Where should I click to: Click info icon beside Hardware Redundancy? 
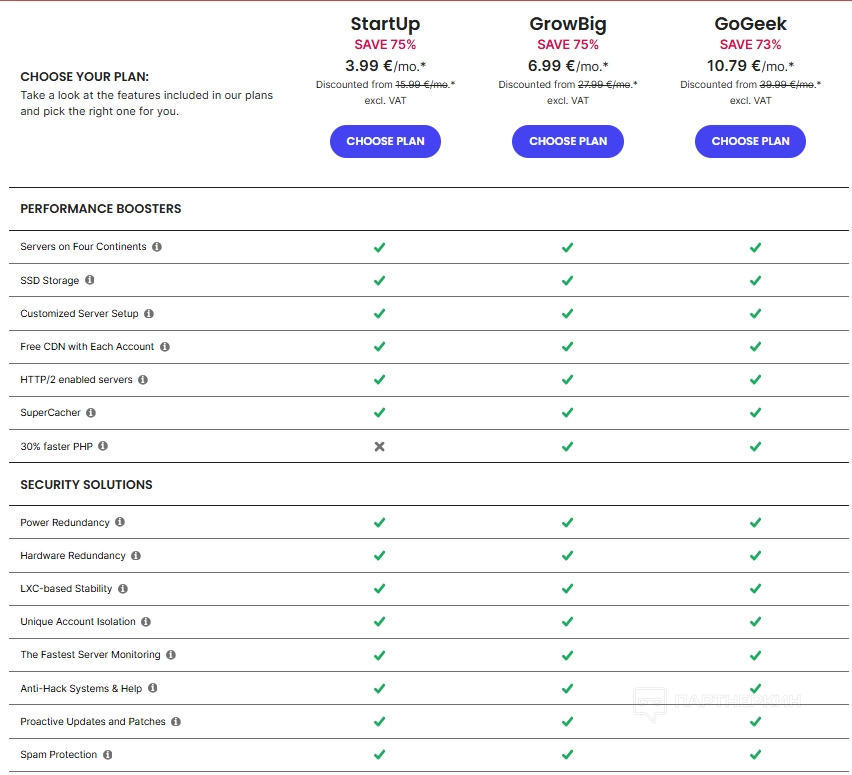[136, 555]
